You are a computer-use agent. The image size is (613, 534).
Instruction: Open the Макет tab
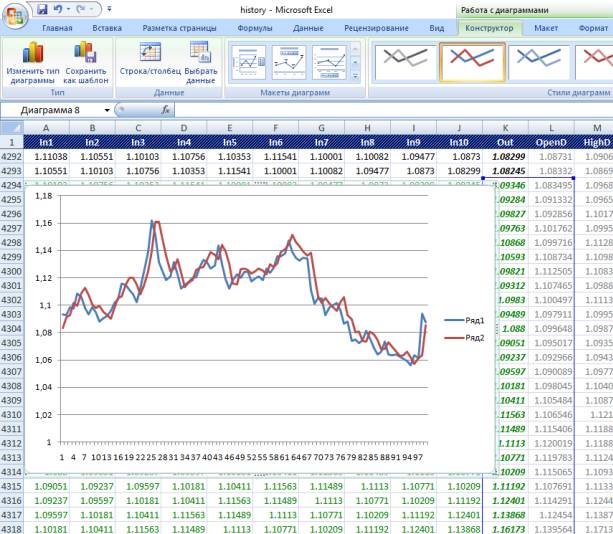[x=546, y=28]
